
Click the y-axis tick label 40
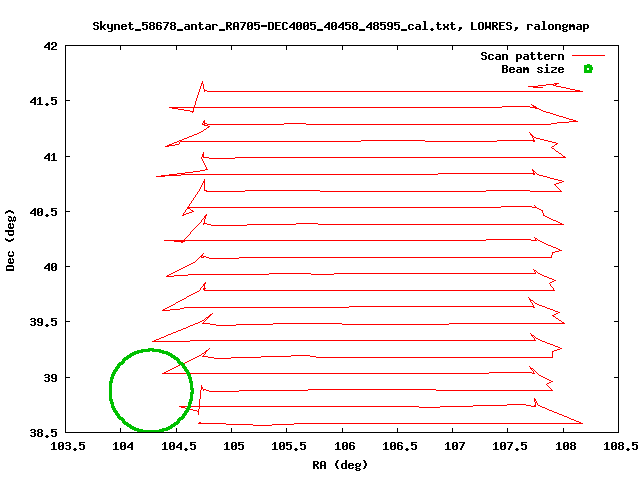click(x=51, y=267)
